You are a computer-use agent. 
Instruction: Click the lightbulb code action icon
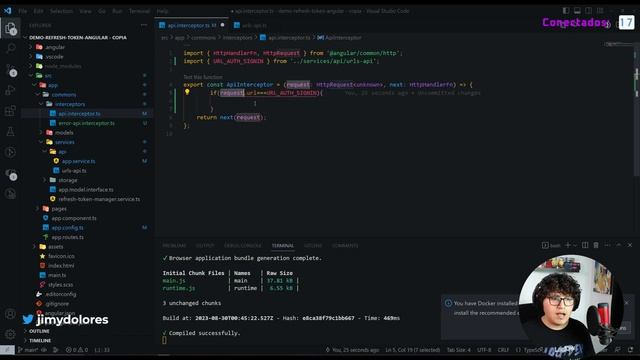(x=187, y=92)
